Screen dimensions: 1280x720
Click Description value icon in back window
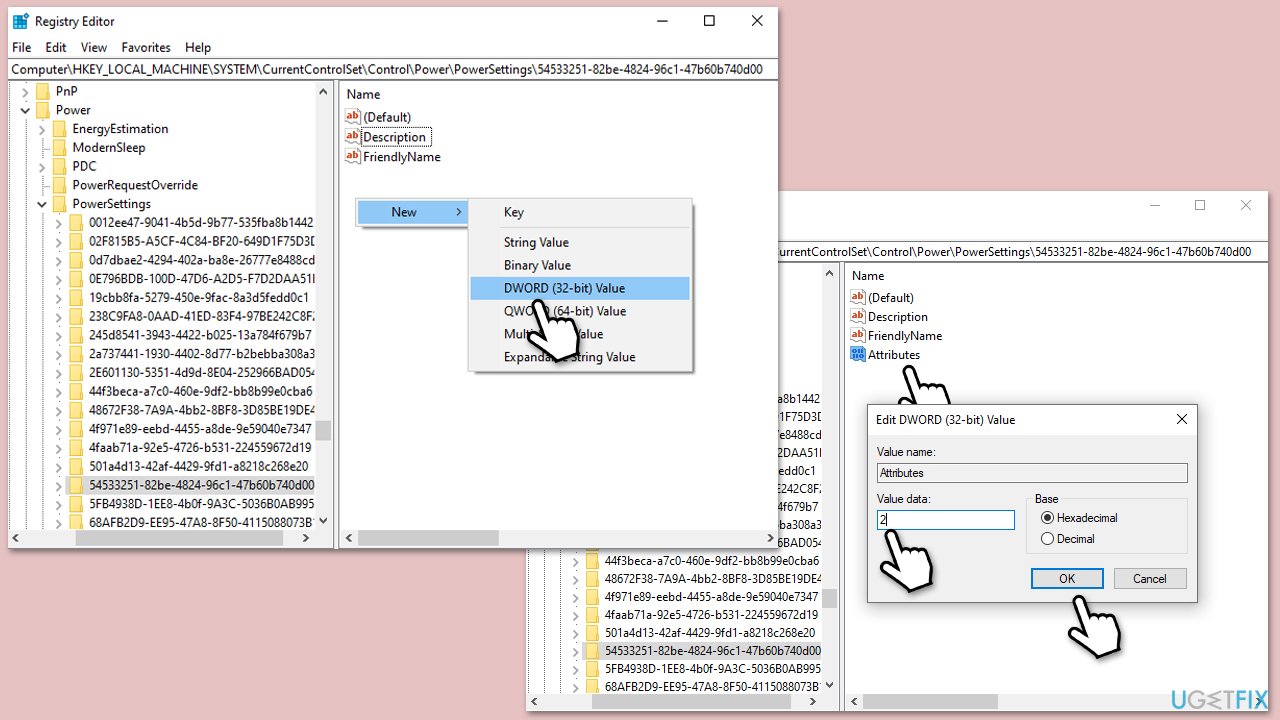click(857, 316)
